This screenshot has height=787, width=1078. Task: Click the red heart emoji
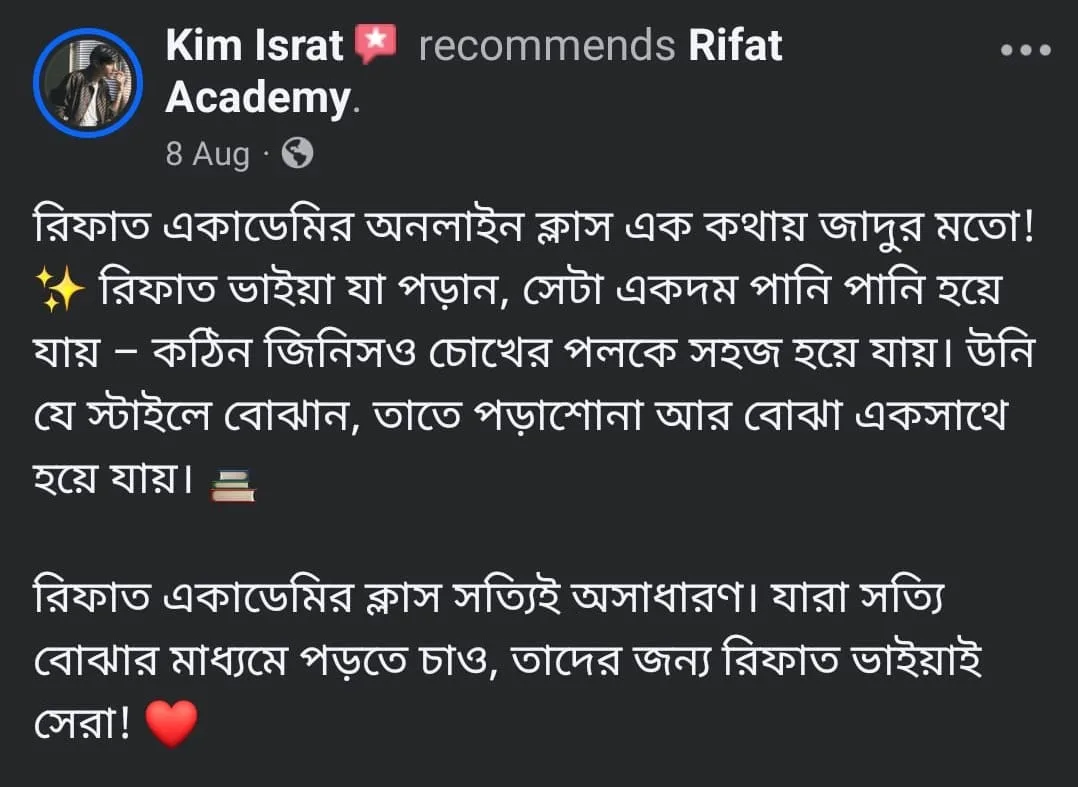coord(171,722)
